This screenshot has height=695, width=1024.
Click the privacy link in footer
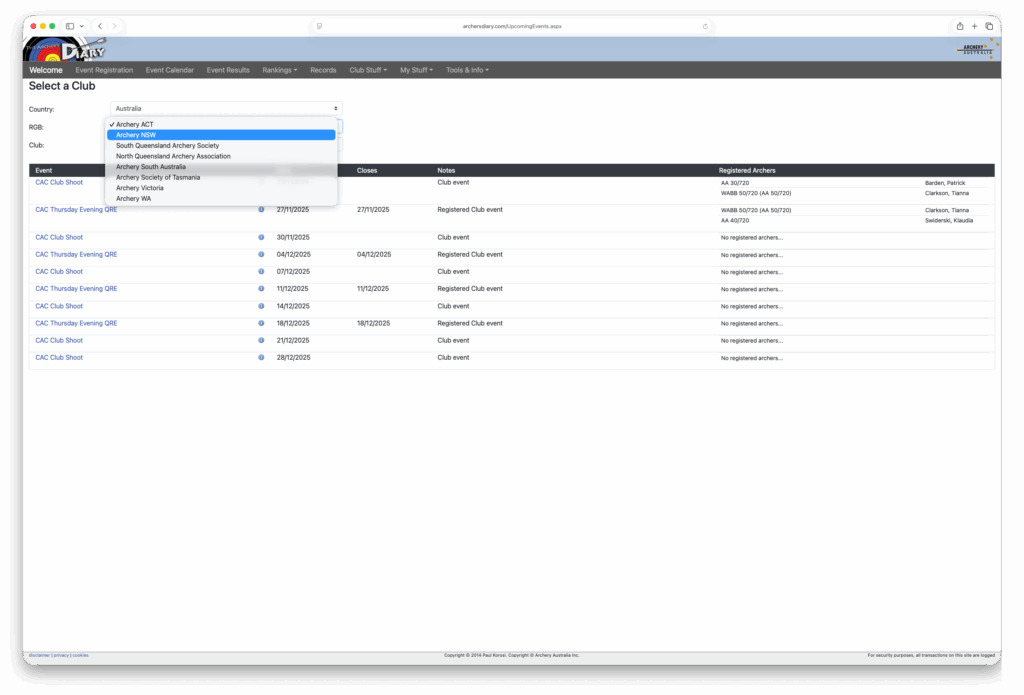click(x=62, y=655)
